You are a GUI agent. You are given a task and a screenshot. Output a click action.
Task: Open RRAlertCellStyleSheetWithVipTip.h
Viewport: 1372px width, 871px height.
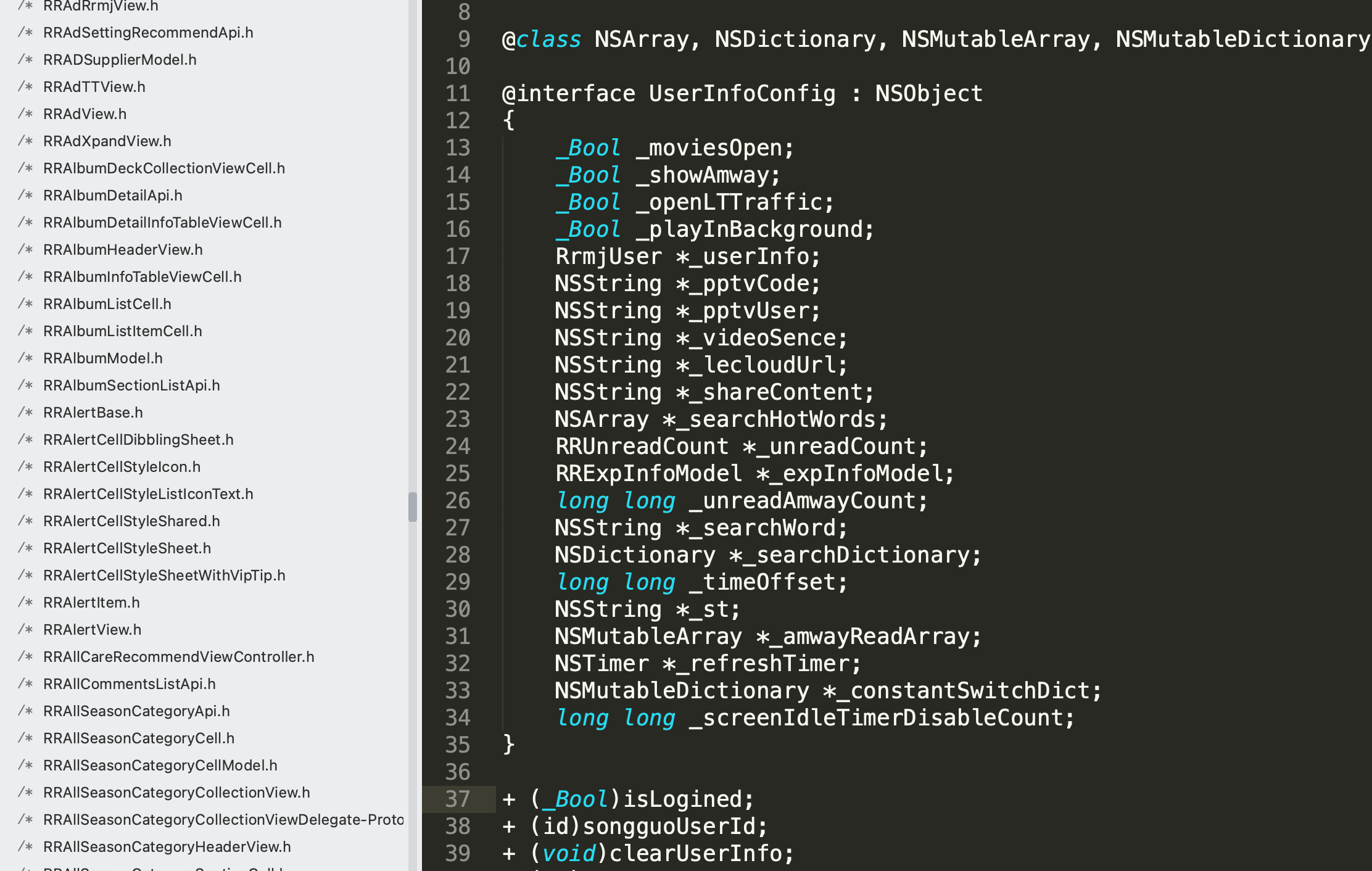164,576
